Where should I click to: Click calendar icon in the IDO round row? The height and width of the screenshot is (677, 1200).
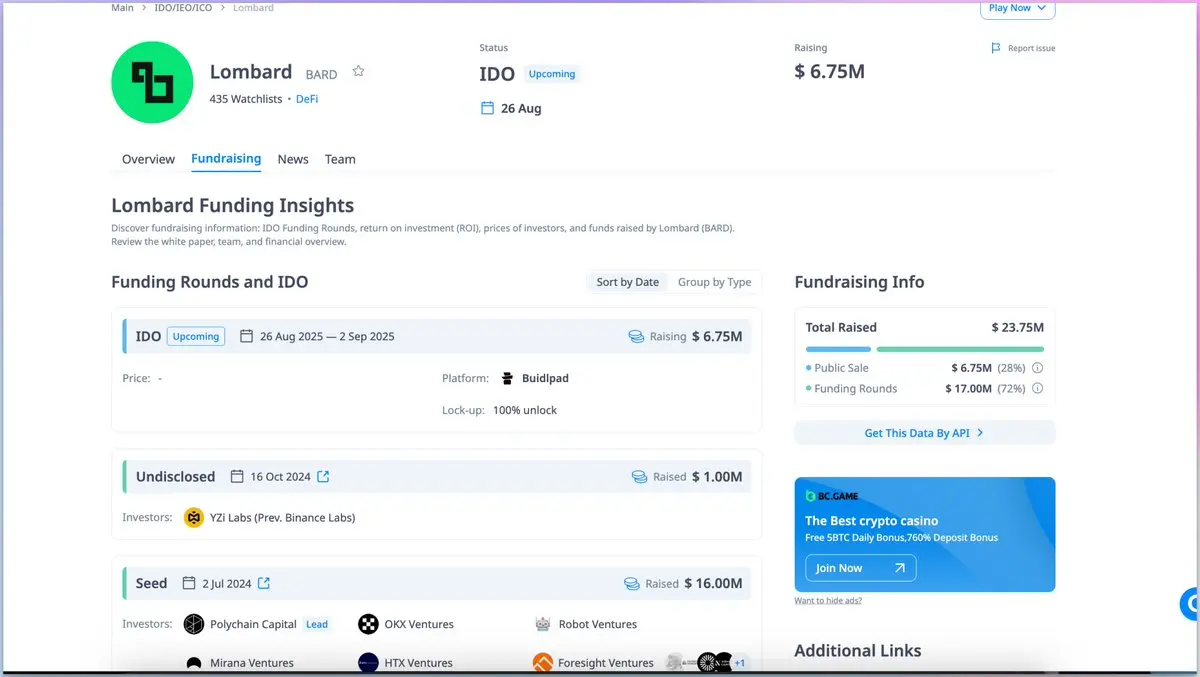click(247, 336)
